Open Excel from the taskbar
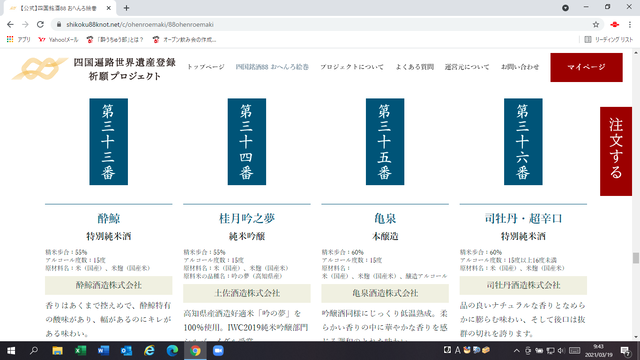The image size is (640, 360). (x=80, y=351)
